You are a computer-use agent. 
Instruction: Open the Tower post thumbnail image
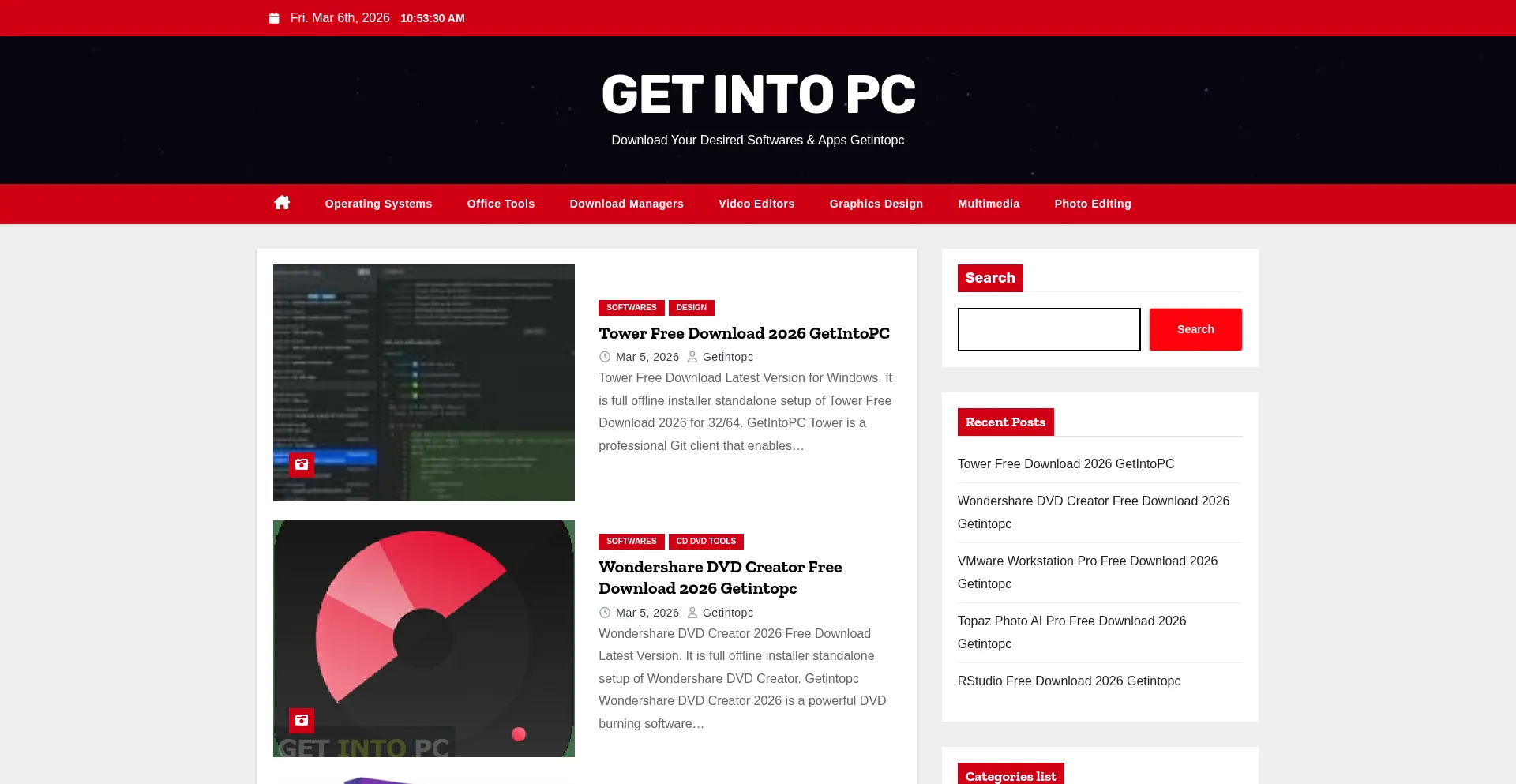tap(424, 383)
